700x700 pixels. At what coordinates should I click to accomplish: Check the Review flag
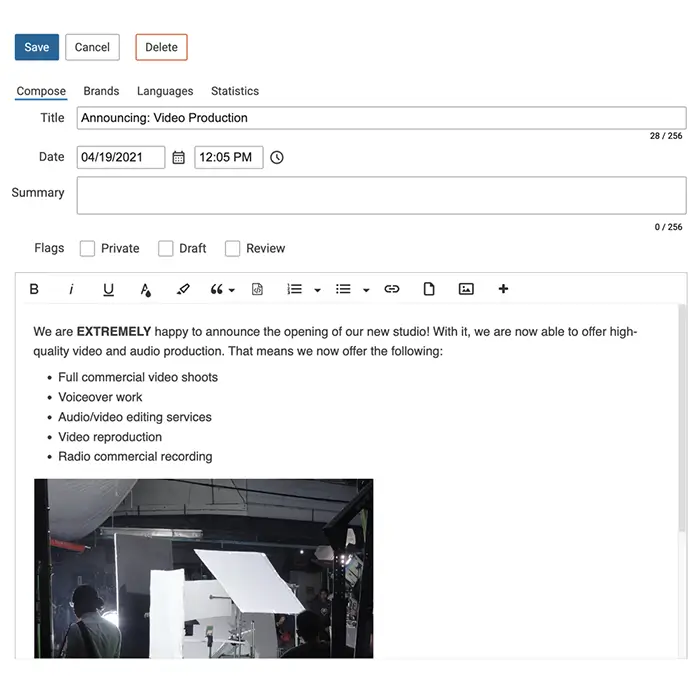click(x=232, y=248)
